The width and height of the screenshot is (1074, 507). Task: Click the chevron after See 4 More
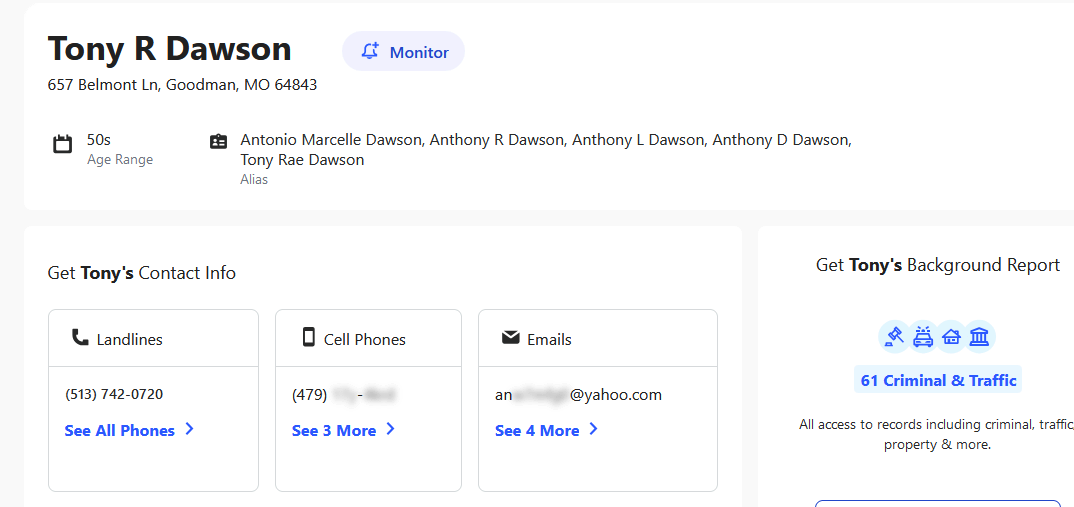point(593,430)
